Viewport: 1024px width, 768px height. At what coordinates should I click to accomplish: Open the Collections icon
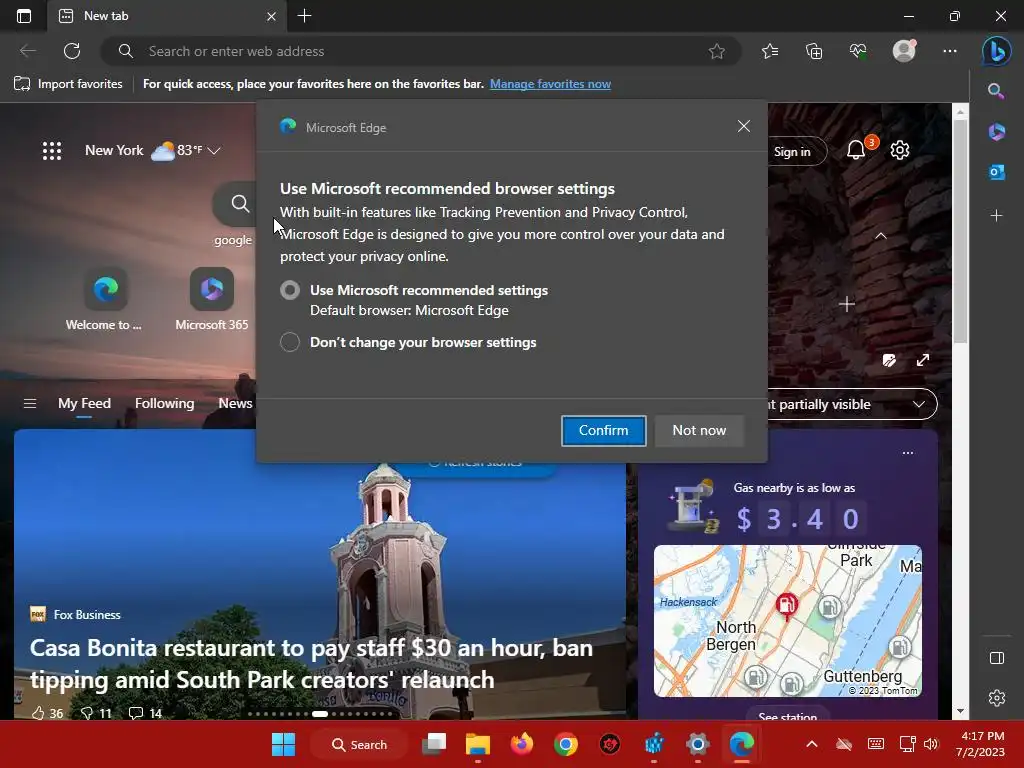pyautogui.click(x=814, y=51)
